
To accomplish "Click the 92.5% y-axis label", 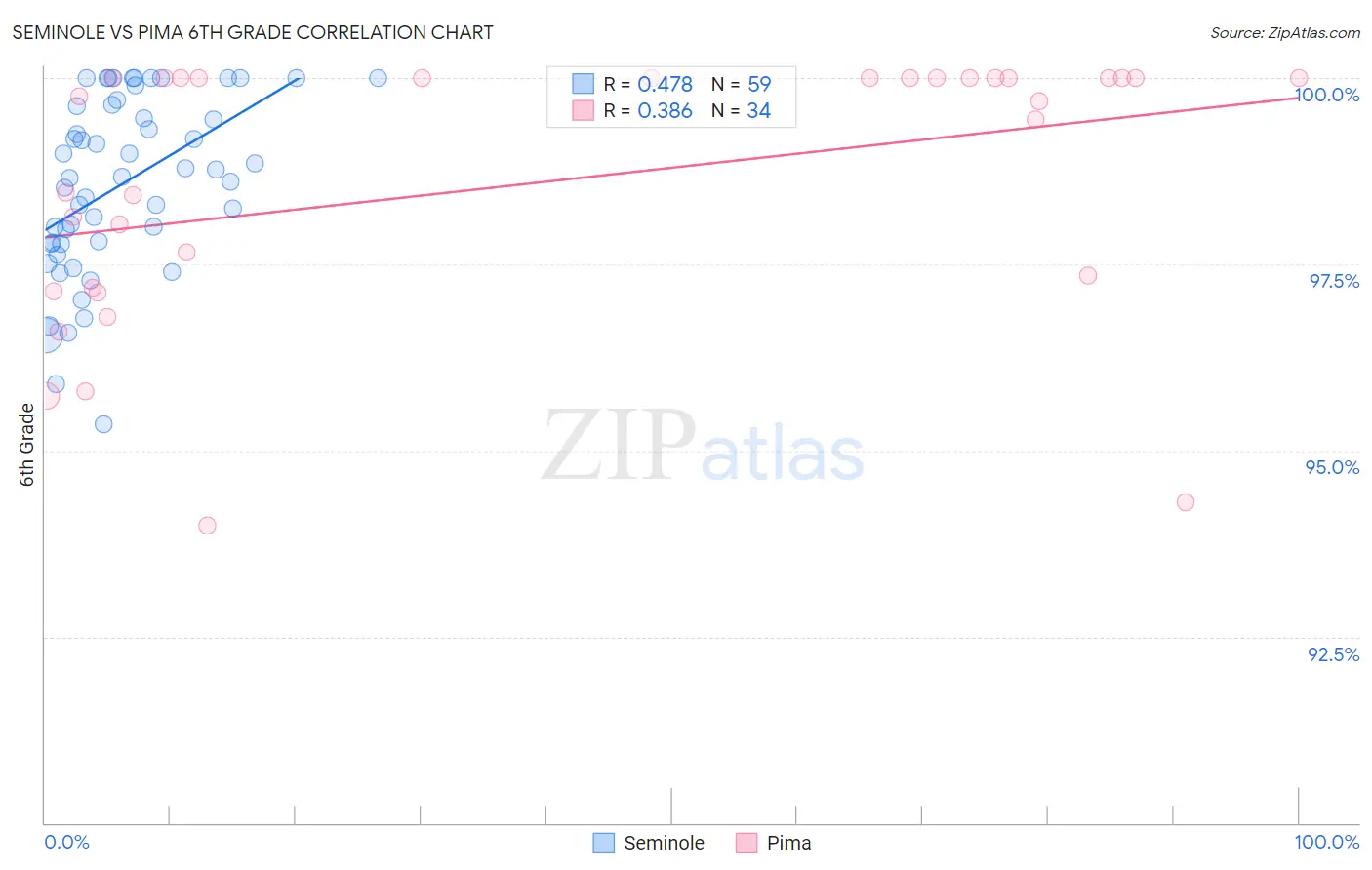I will click(1334, 654).
